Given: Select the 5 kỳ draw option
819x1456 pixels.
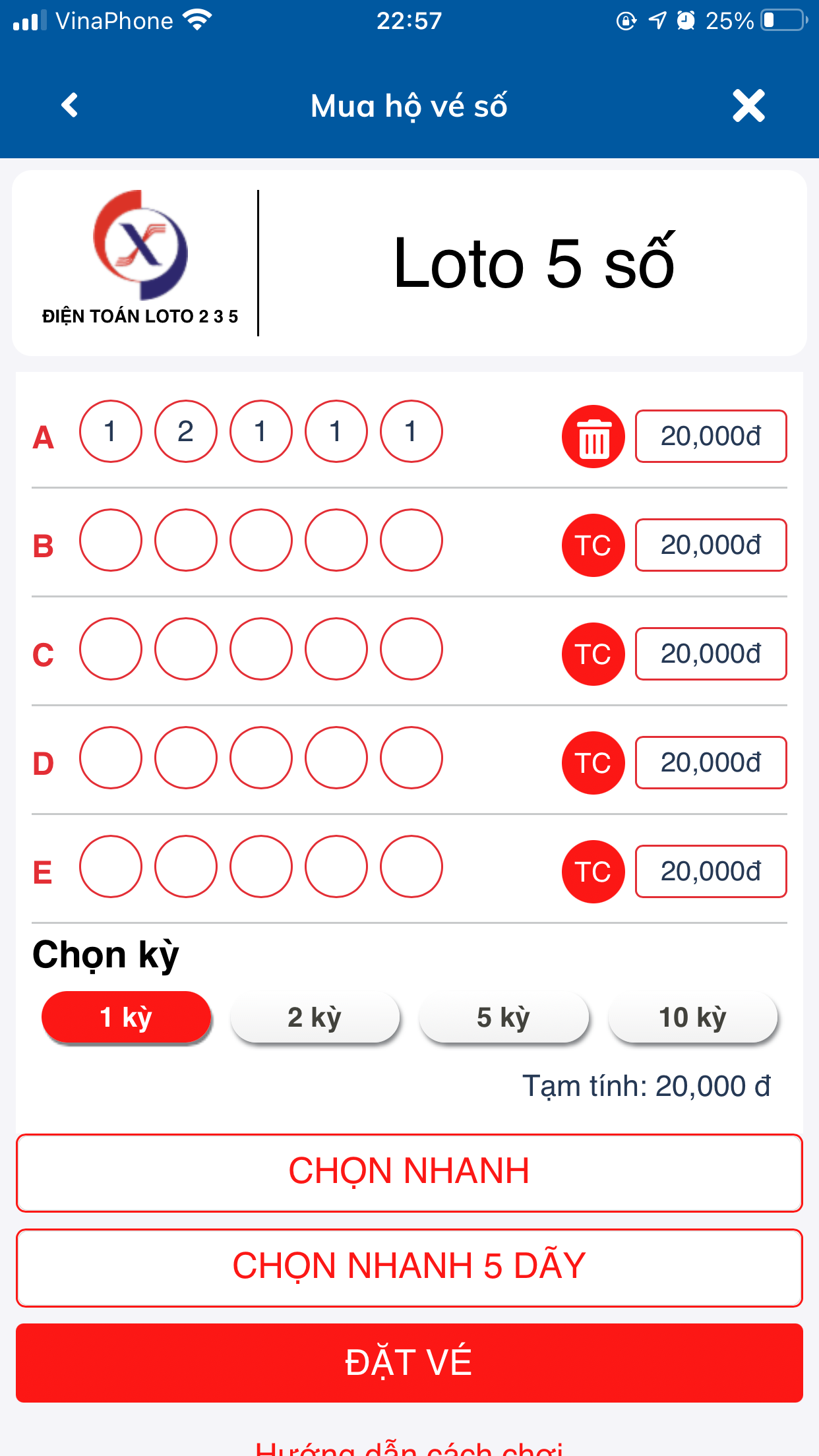Looking at the screenshot, I should [503, 1017].
